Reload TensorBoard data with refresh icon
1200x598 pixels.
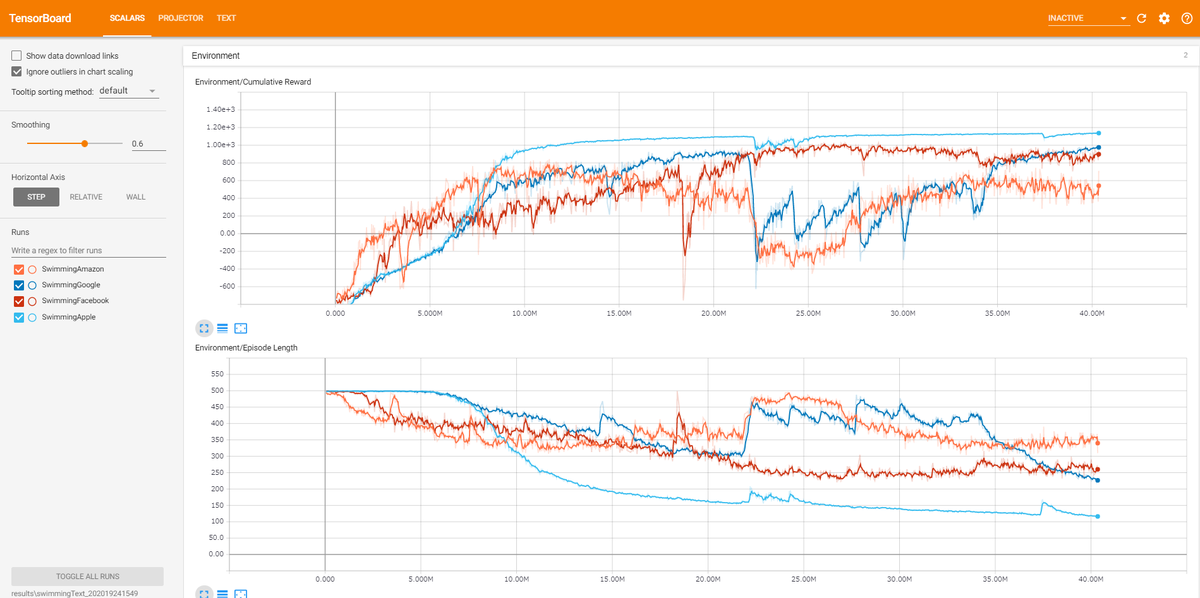[1141, 18]
